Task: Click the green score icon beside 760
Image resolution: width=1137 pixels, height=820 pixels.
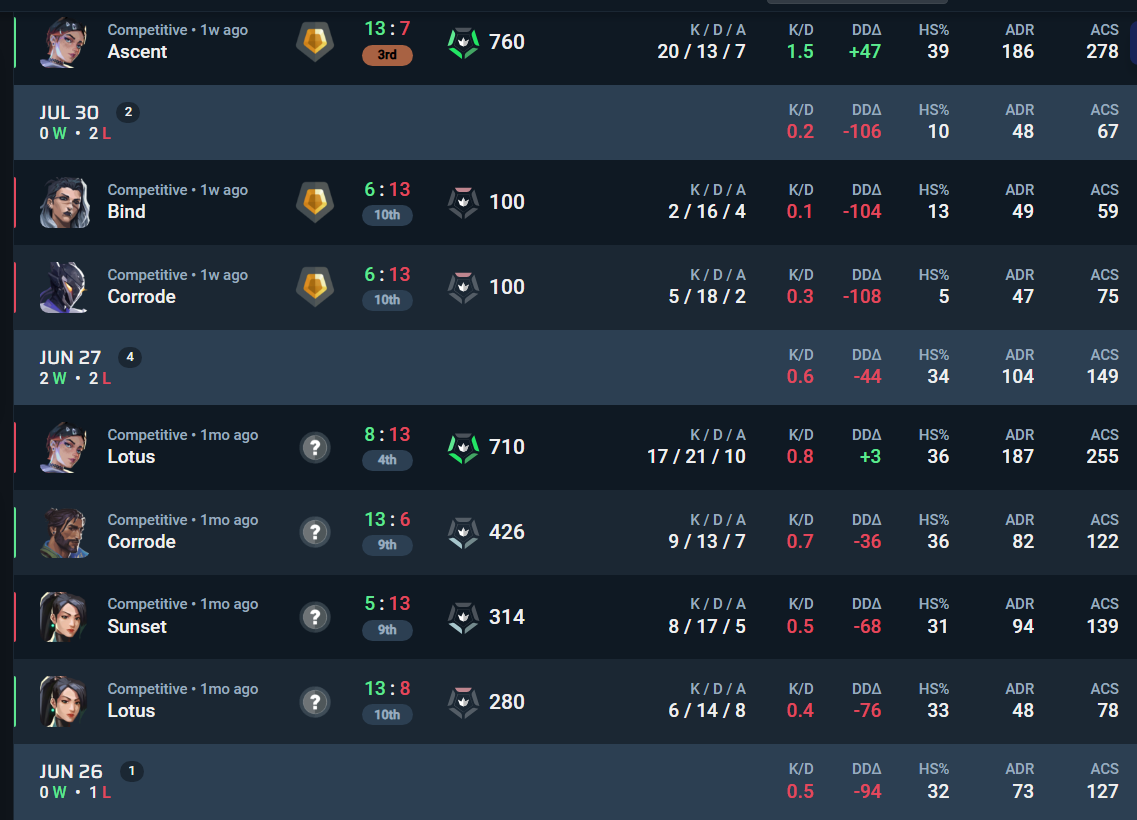Action: pyautogui.click(x=463, y=43)
